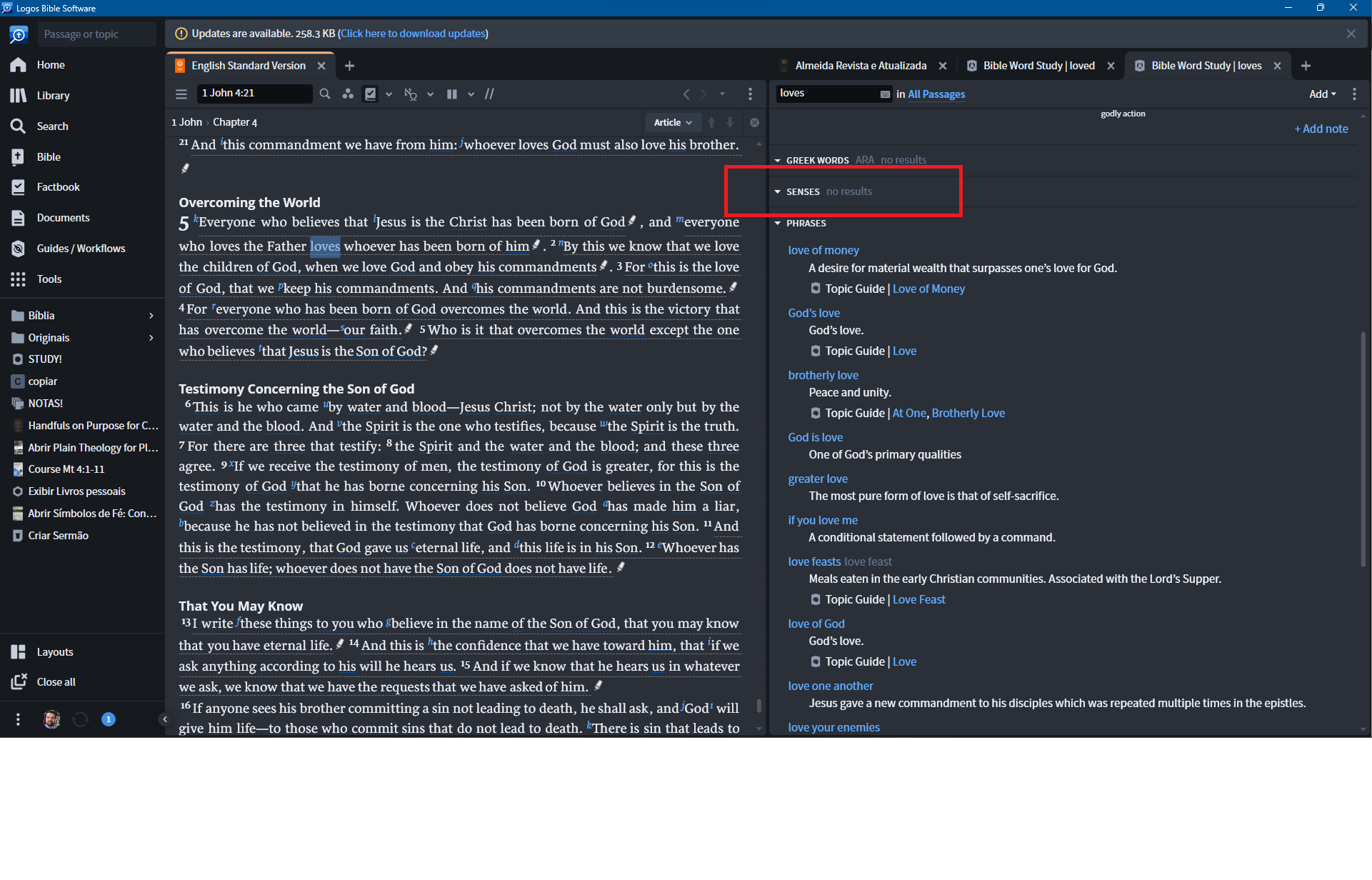
Task: Click here to download updates link
Action: click(x=413, y=34)
